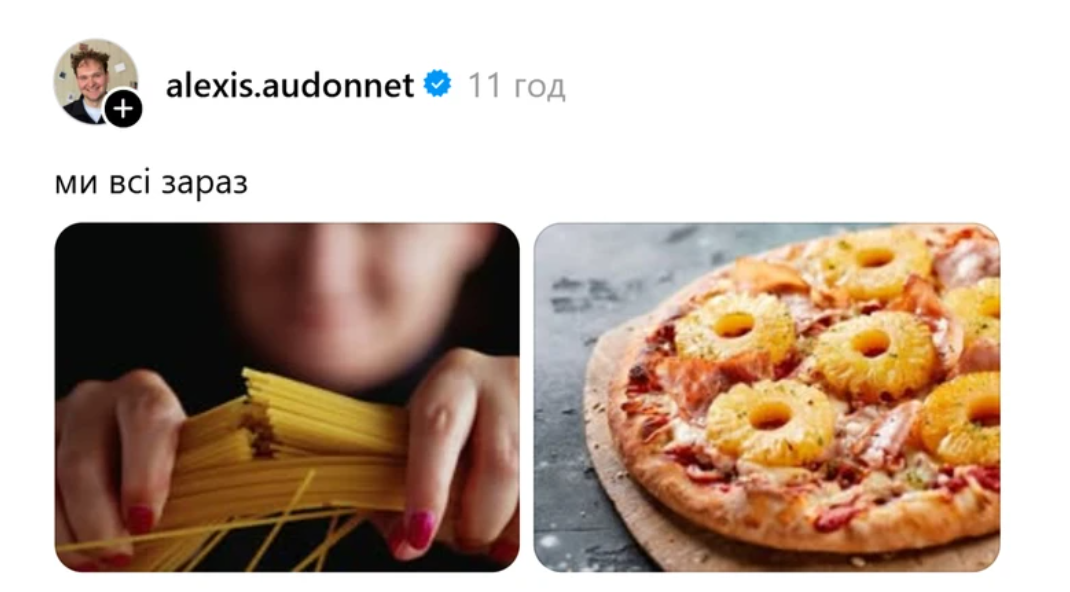This screenshot has height=592, width=1070.
Task: Open the alexis.audonnet username link
Action: [x=289, y=85]
